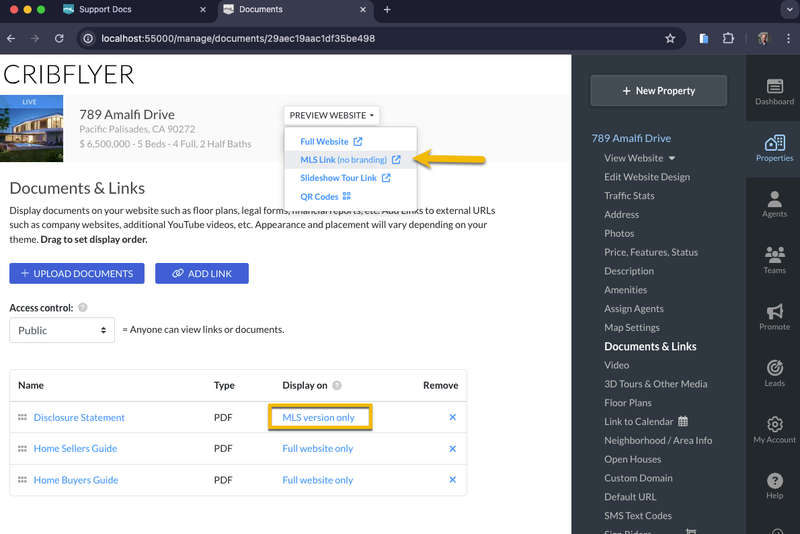Open the Home Sellers Guide link

click(76, 449)
